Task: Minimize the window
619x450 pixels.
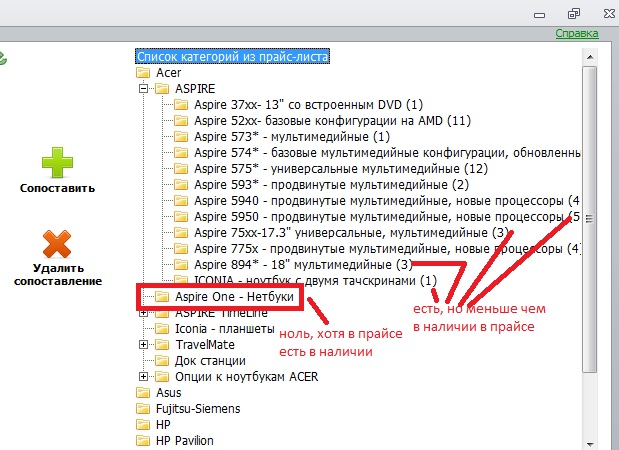Action: pos(539,15)
